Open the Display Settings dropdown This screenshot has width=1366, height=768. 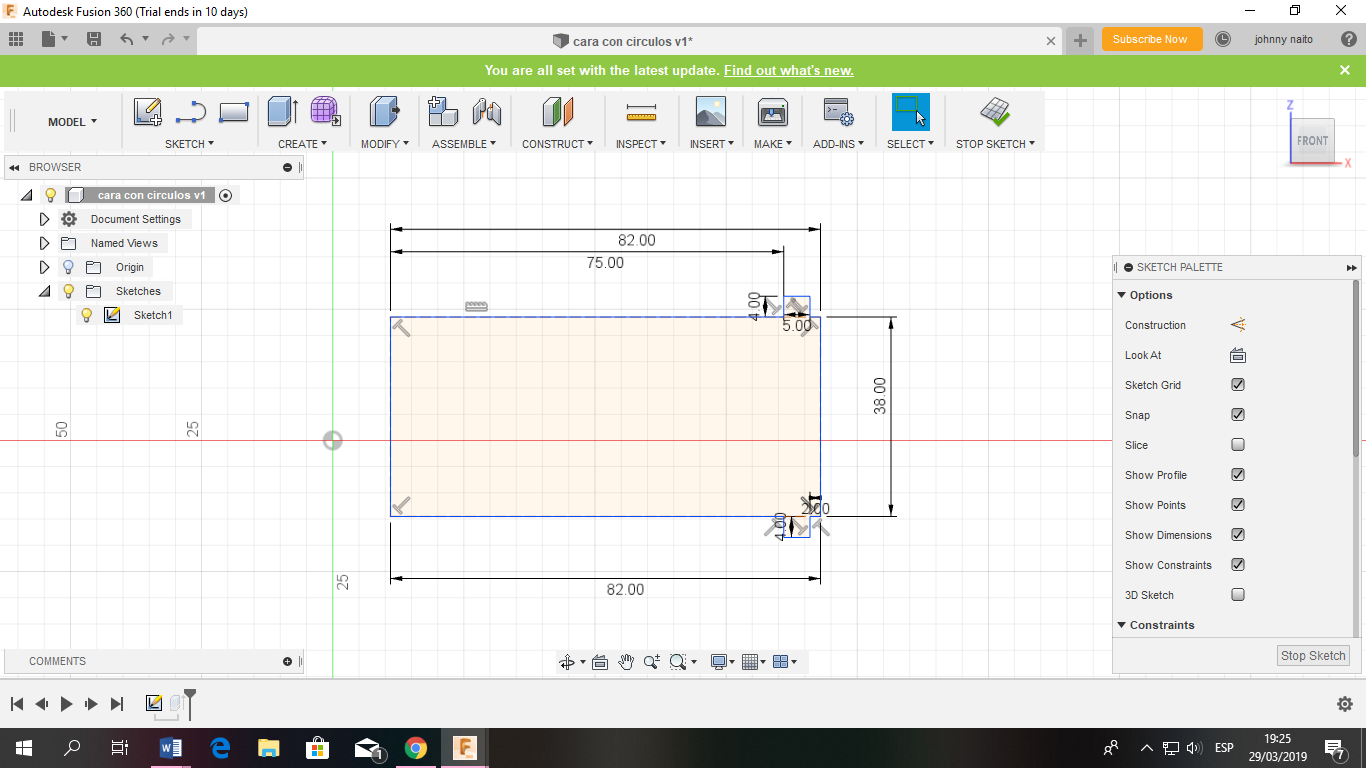(x=722, y=662)
